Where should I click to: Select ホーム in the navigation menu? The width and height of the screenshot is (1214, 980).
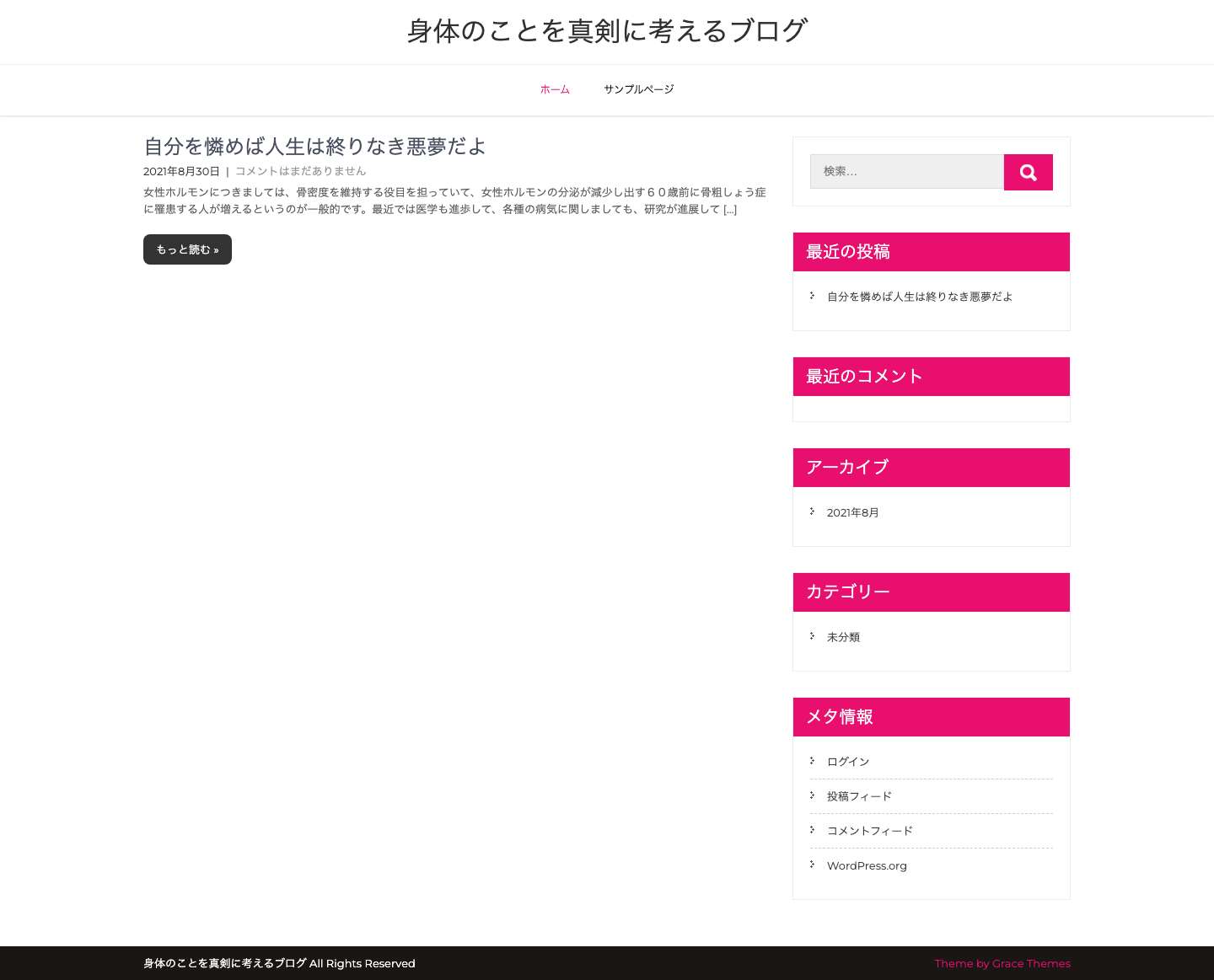[x=555, y=89]
